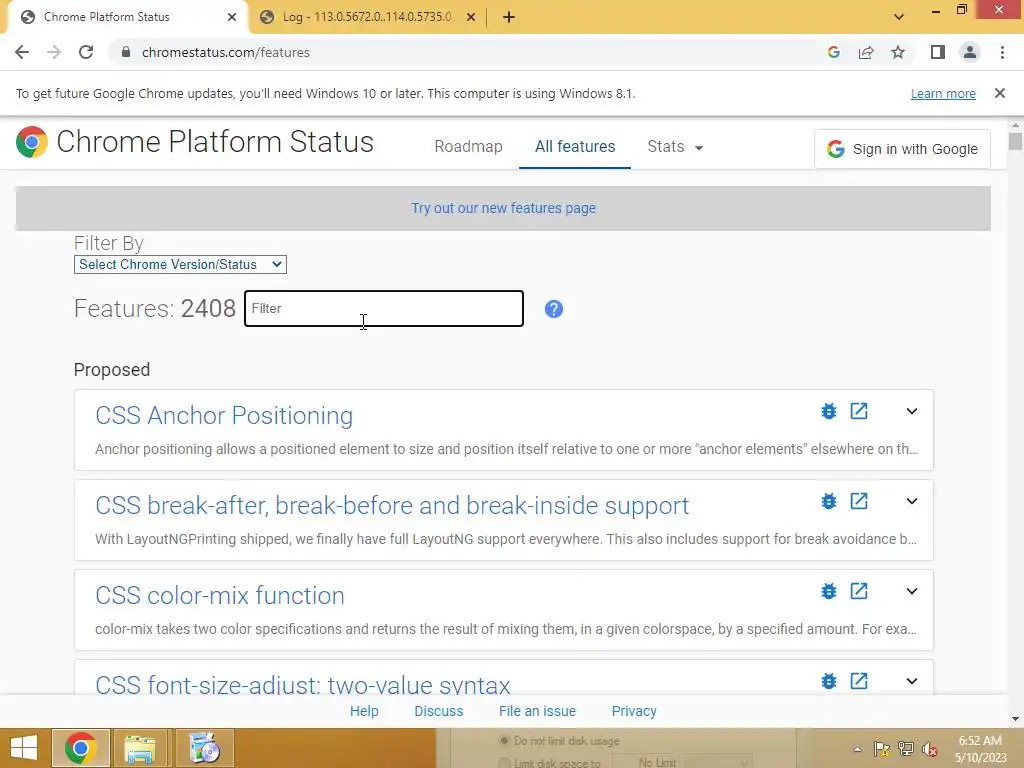Open the Privacy footer link
1024x768 pixels.
point(633,711)
